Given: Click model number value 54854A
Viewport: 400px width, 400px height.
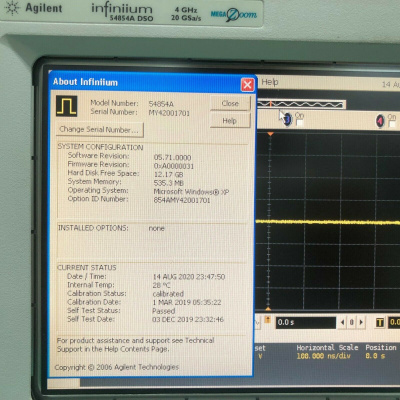Looking at the screenshot, I should coord(161,104).
